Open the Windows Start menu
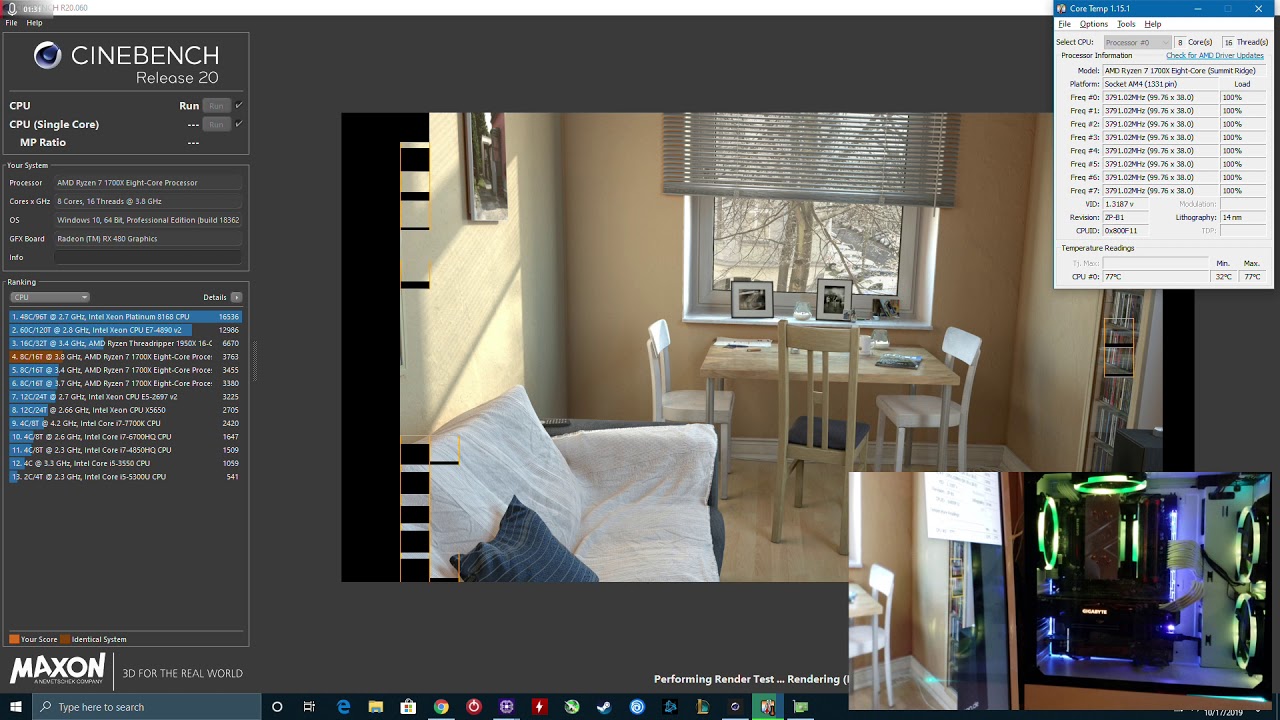Image resolution: width=1280 pixels, height=720 pixels. coord(16,707)
